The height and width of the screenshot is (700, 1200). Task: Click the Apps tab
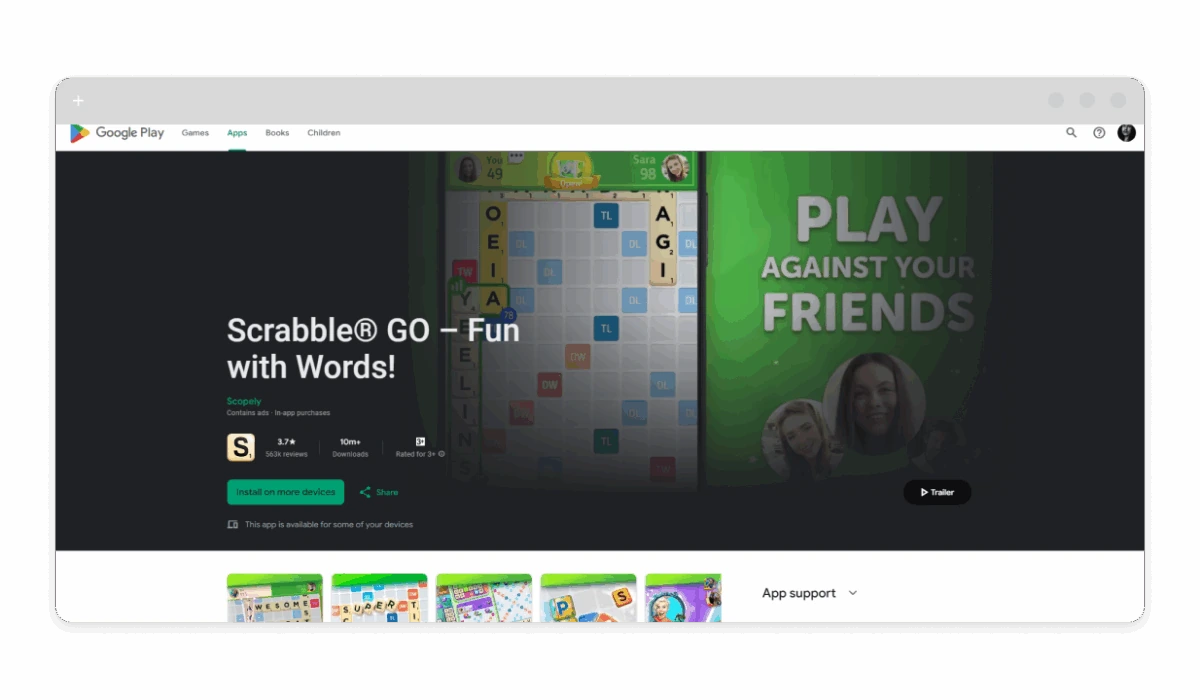tap(237, 133)
